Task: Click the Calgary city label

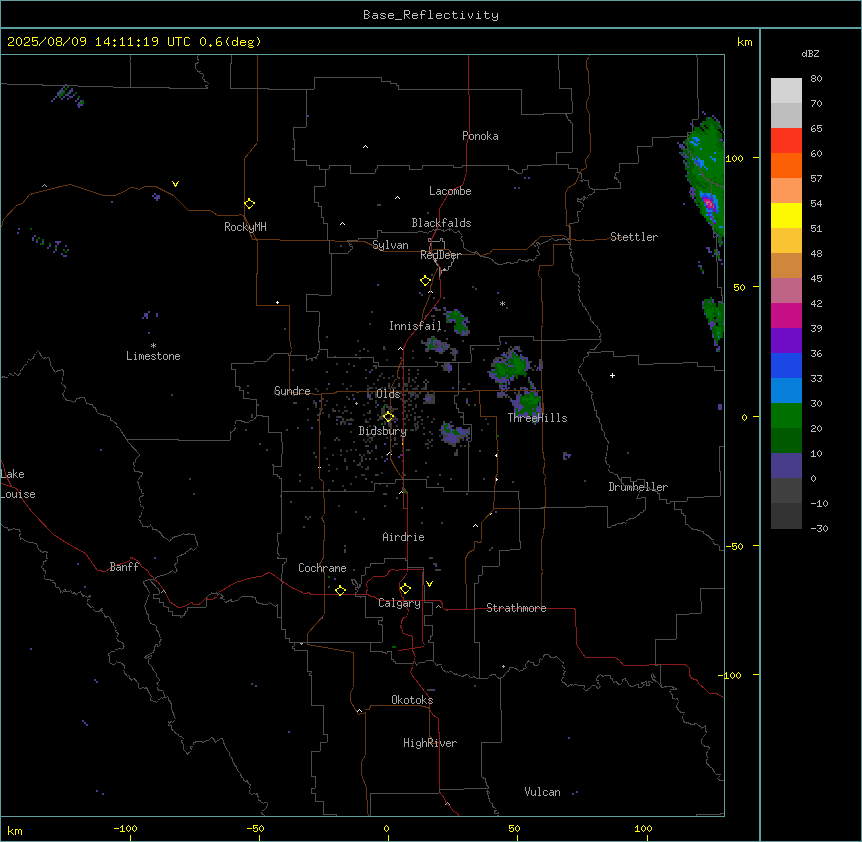Action: click(399, 603)
